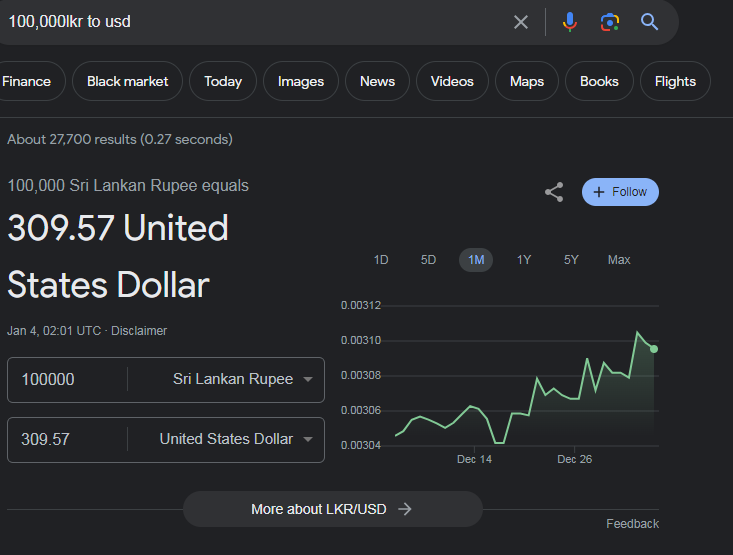This screenshot has height=555, width=733.
Task: Click the green current-value dot on chart
Action: (654, 349)
